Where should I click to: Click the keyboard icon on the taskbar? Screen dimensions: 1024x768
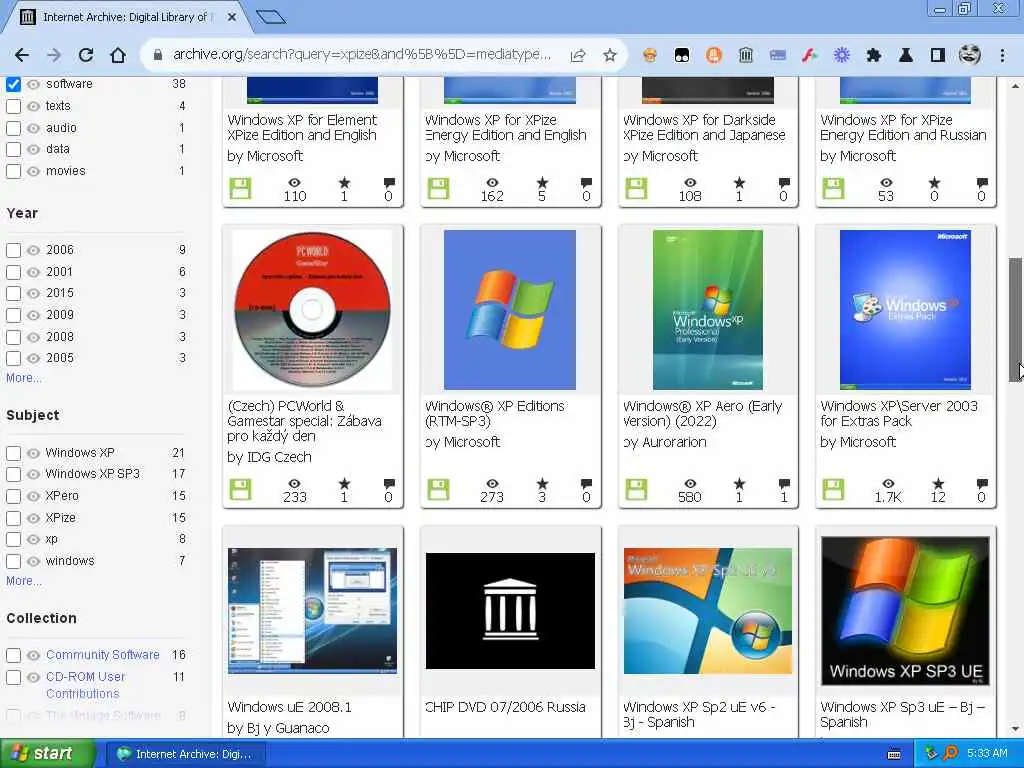point(895,754)
